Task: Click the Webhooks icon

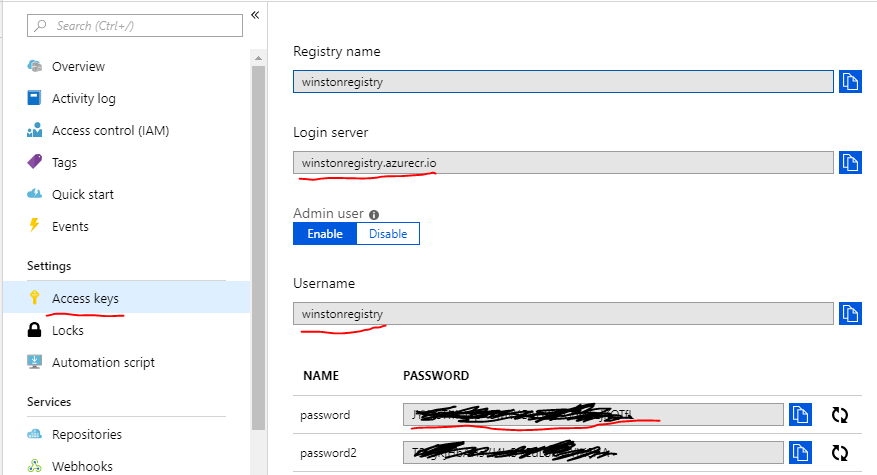Action: pyautogui.click(x=35, y=465)
